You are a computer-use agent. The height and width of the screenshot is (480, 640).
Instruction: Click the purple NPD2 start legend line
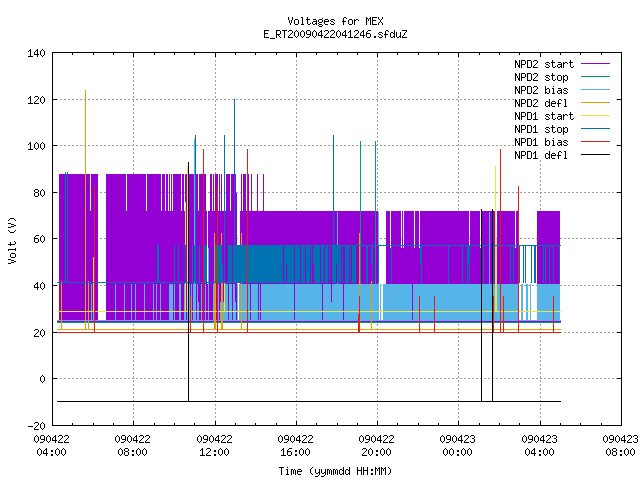tap(596, 64)
